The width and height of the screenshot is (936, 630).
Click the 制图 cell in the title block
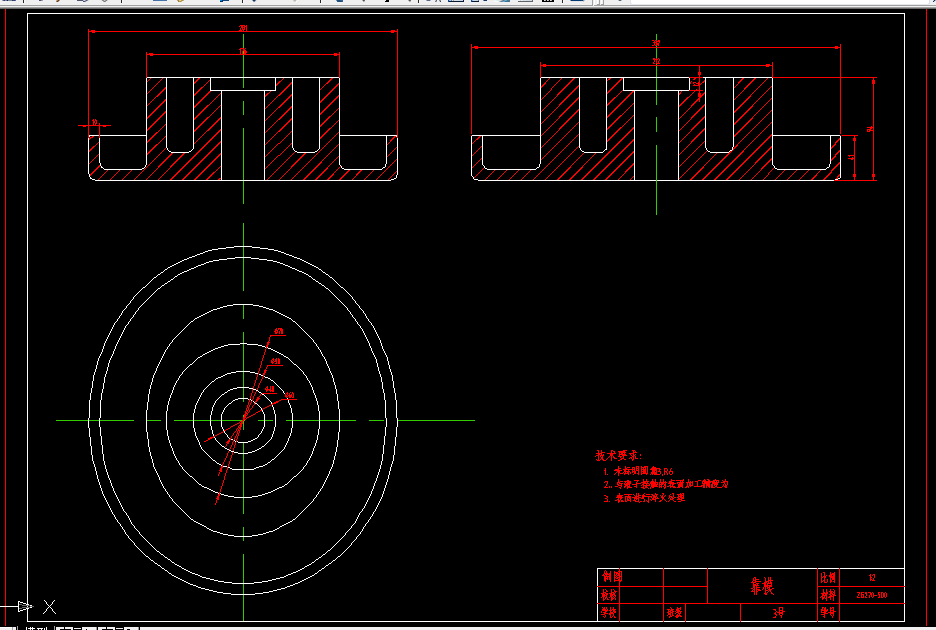(612, 577)
